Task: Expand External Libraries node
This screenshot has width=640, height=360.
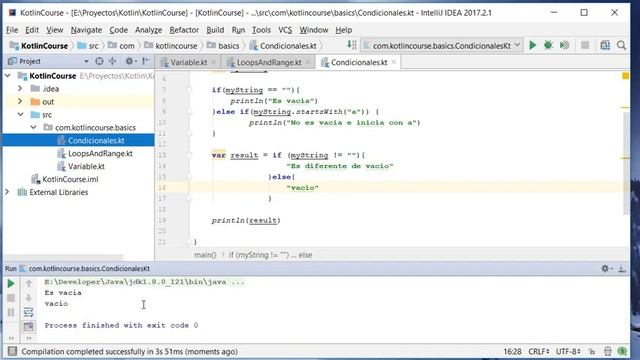Action: [x=7, y=192]
